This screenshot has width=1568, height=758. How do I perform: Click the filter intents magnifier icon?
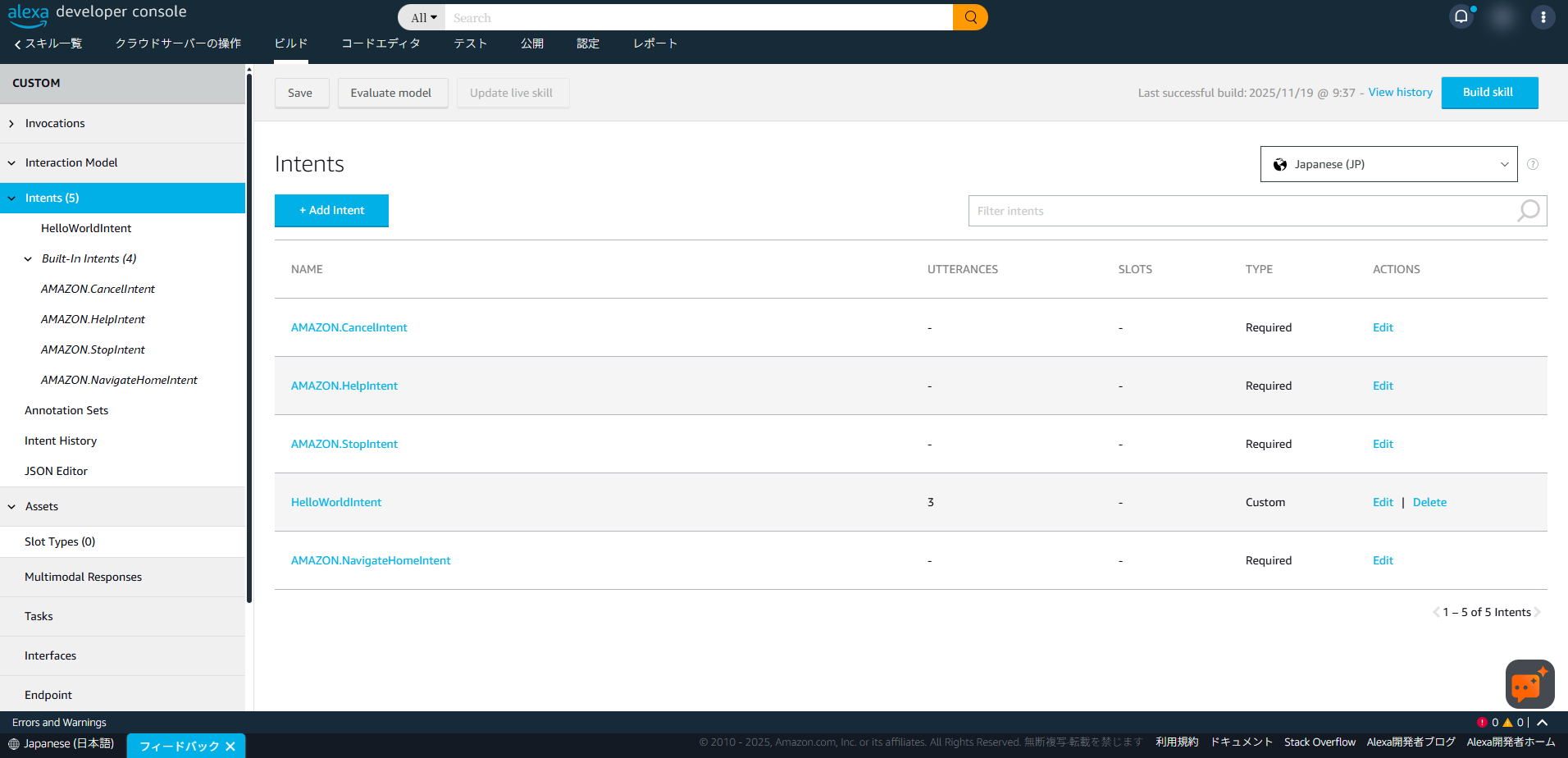coord(1528,211)
